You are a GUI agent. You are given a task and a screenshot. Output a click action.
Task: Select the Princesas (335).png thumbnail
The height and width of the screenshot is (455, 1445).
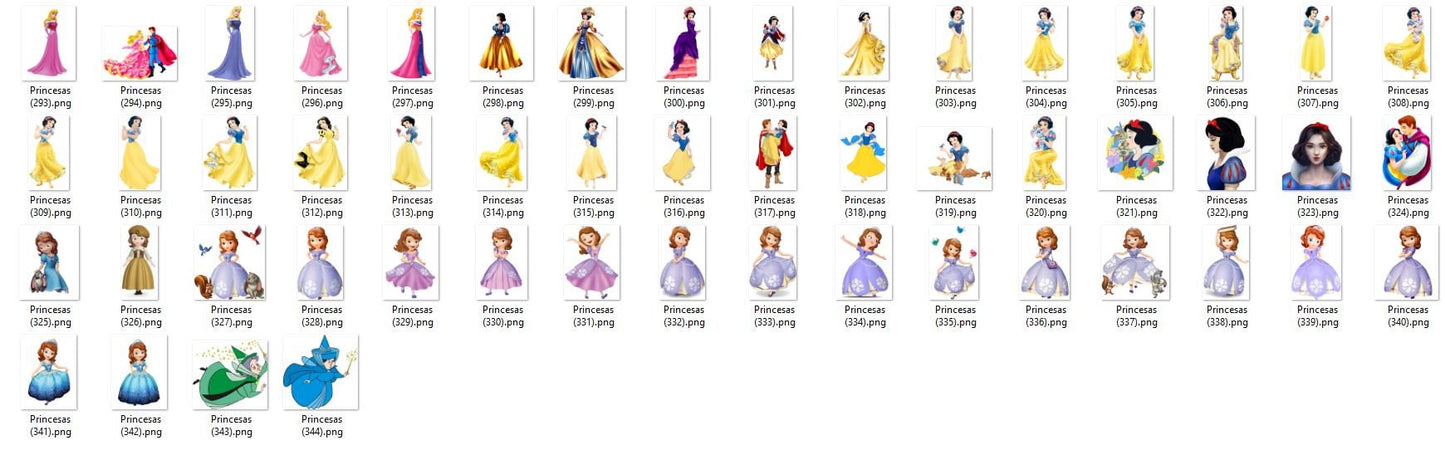(954, 262)
